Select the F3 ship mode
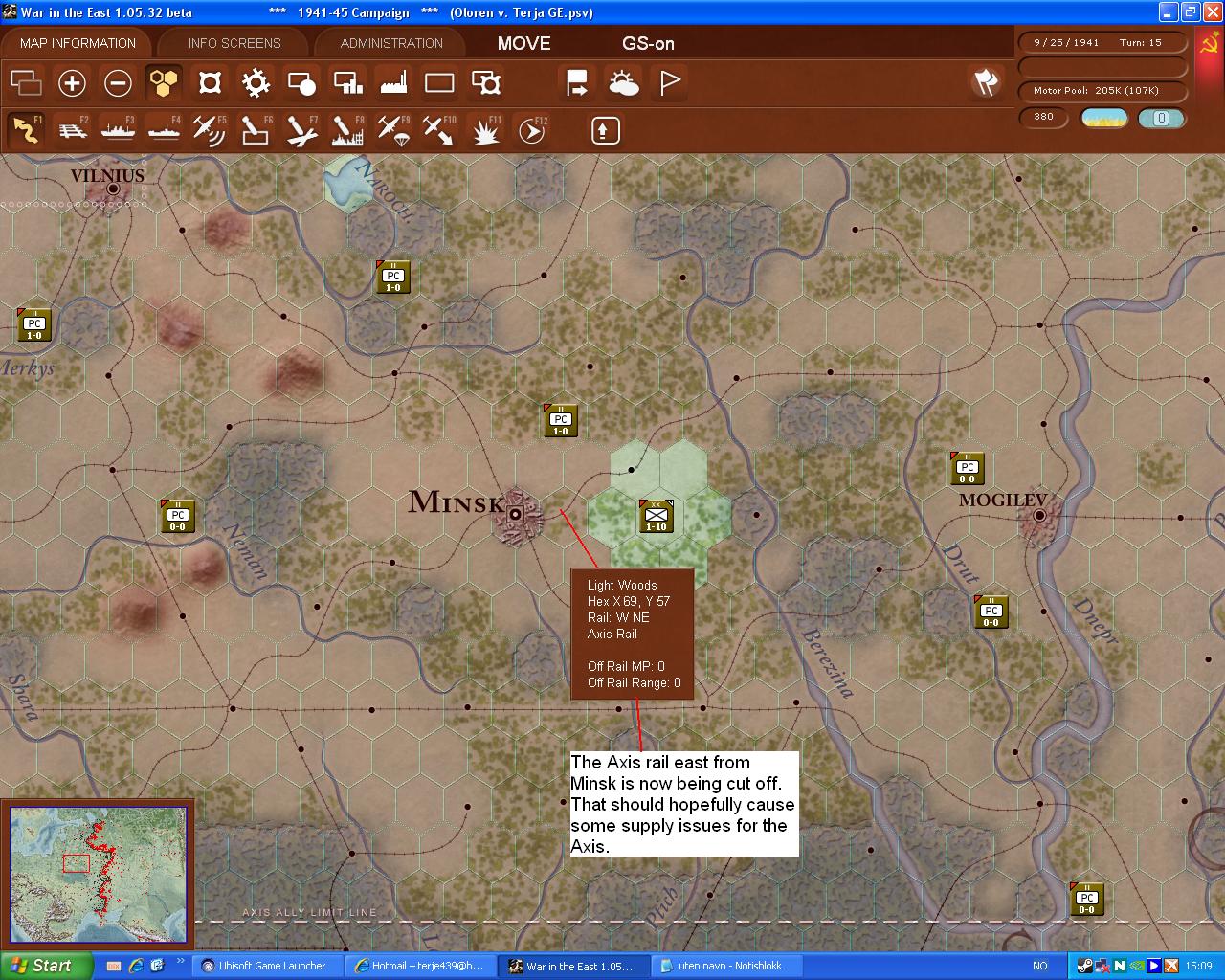 pyautogui.click(x=118, y=130)
